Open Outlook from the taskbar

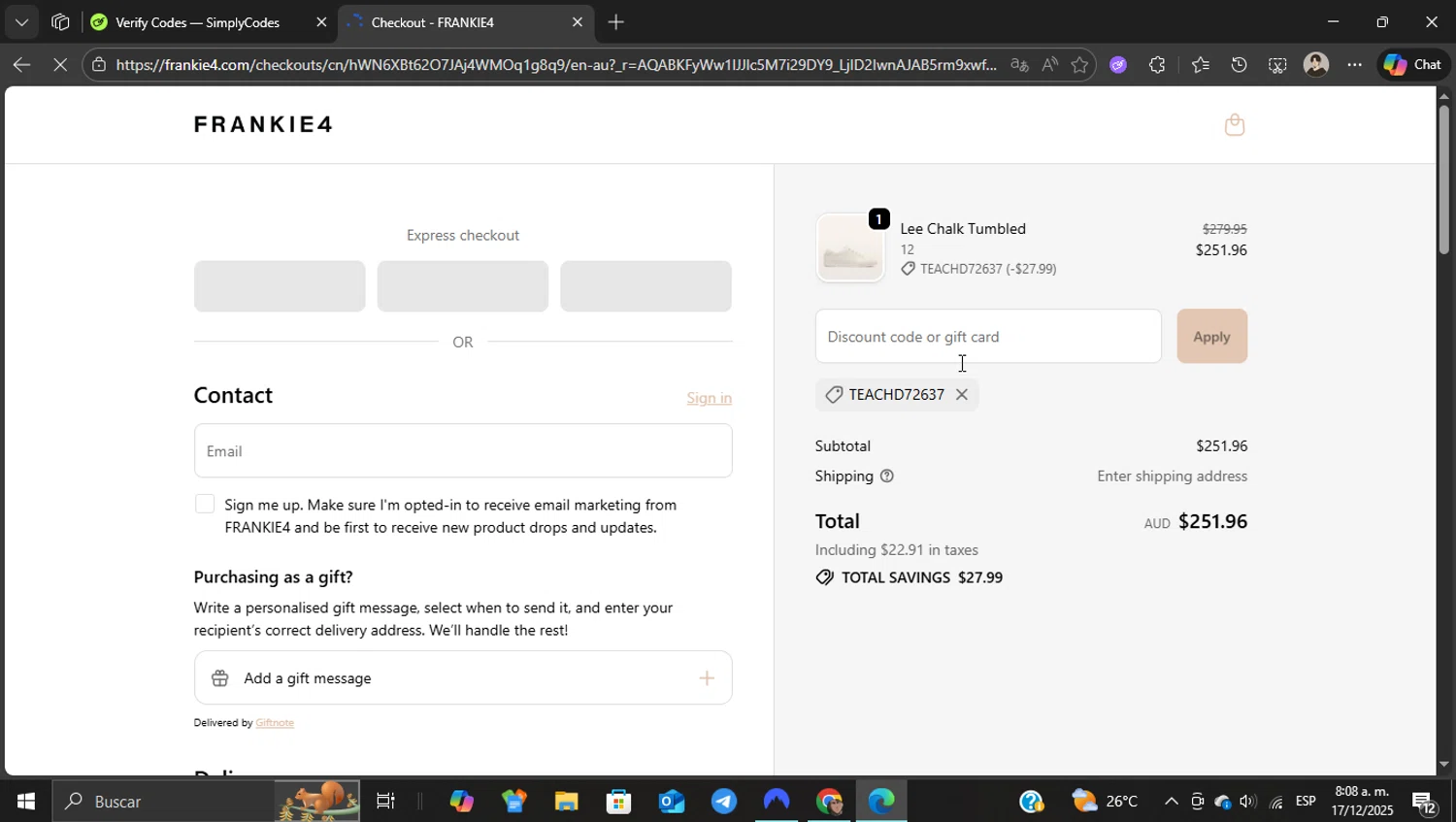point(671,802)
